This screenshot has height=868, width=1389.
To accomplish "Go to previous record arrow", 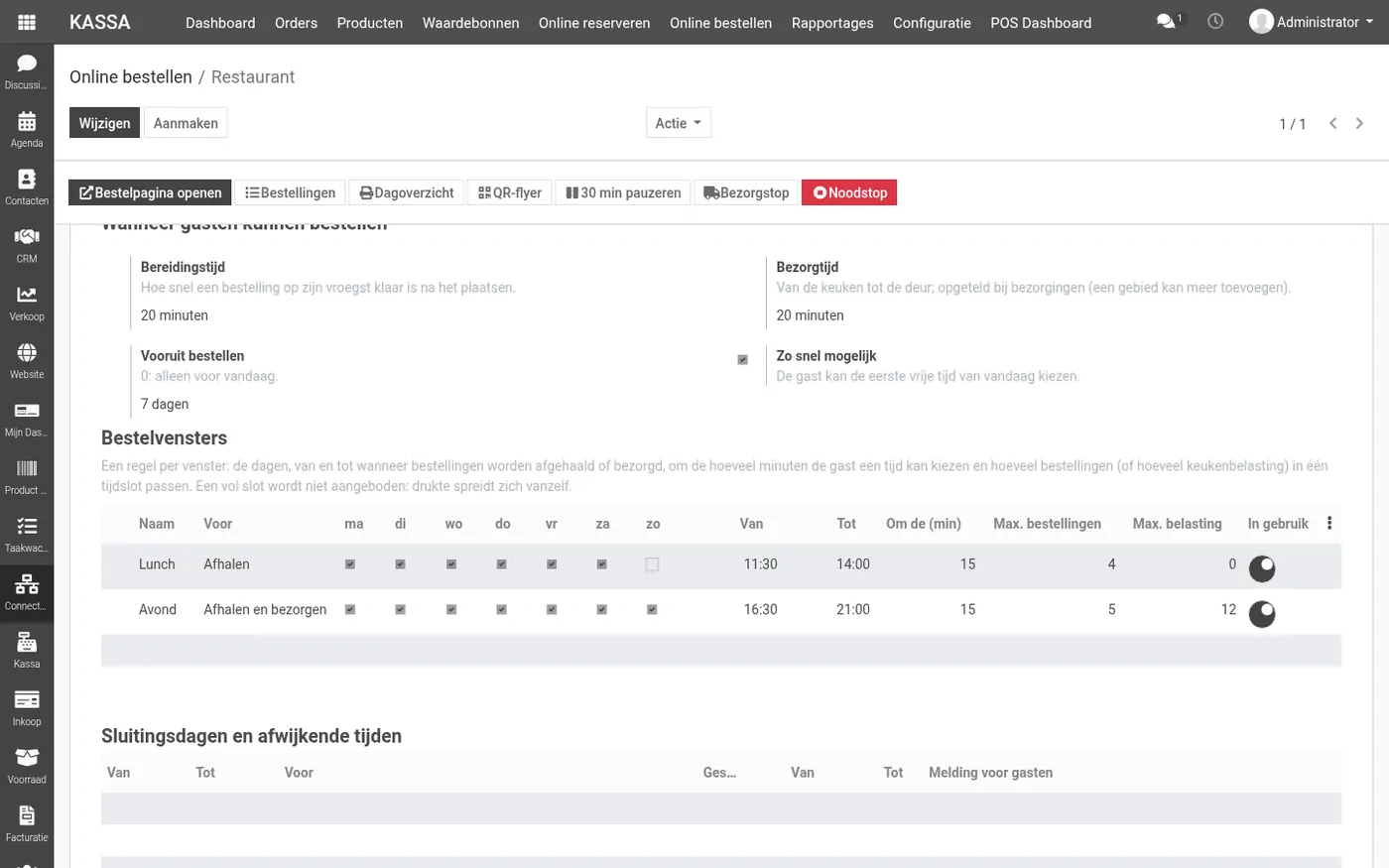I will click(1333, 123).
